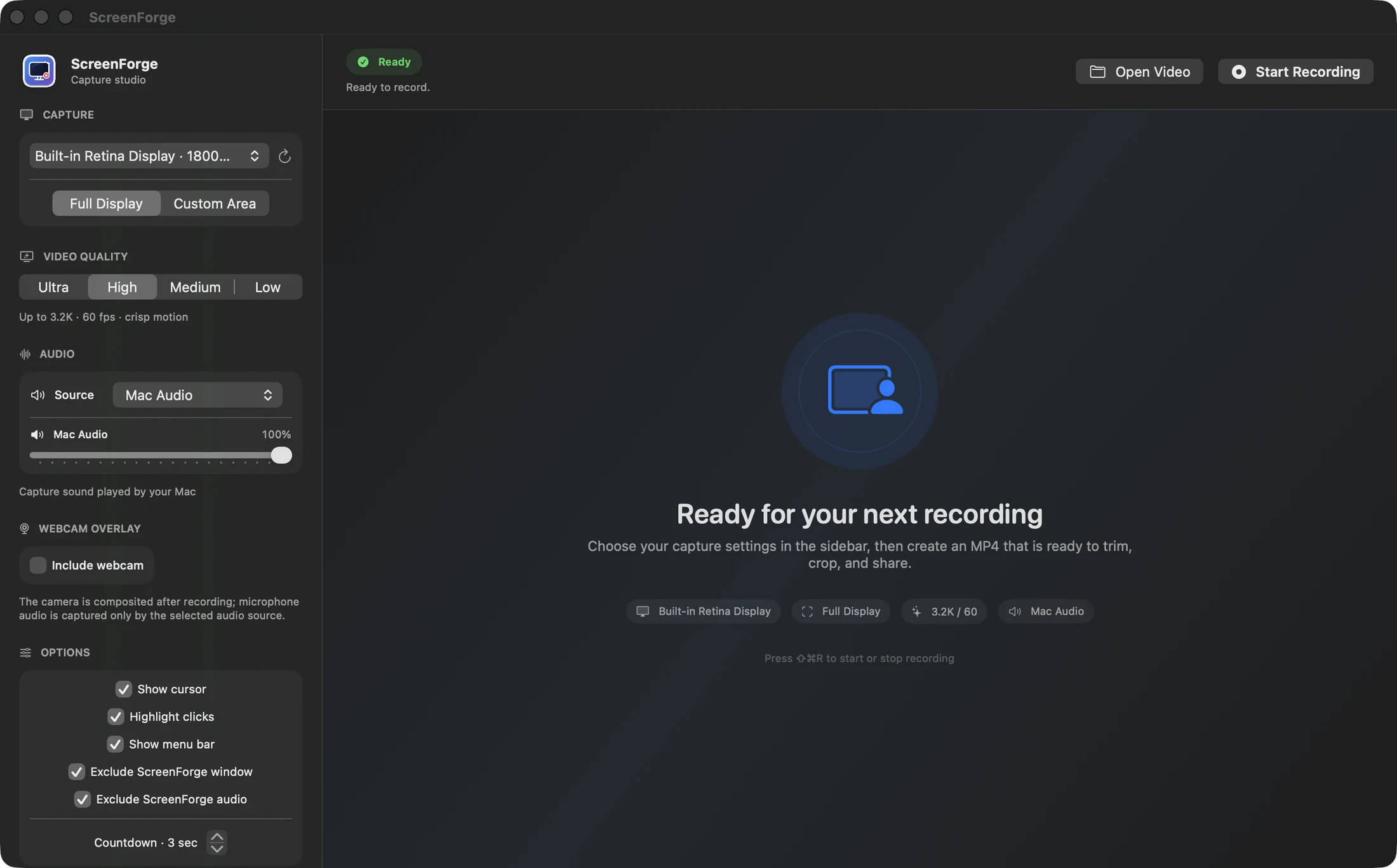The width and height of the screenshot is (1397, 868).
Task: Select Medium video quality
Action: 195,287
